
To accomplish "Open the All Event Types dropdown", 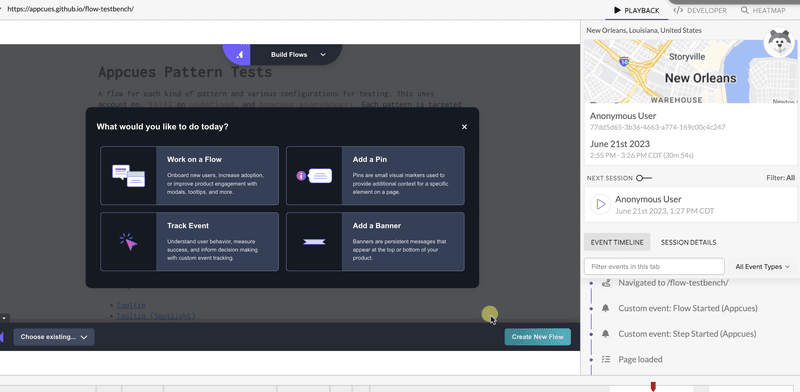I will 762,266.
